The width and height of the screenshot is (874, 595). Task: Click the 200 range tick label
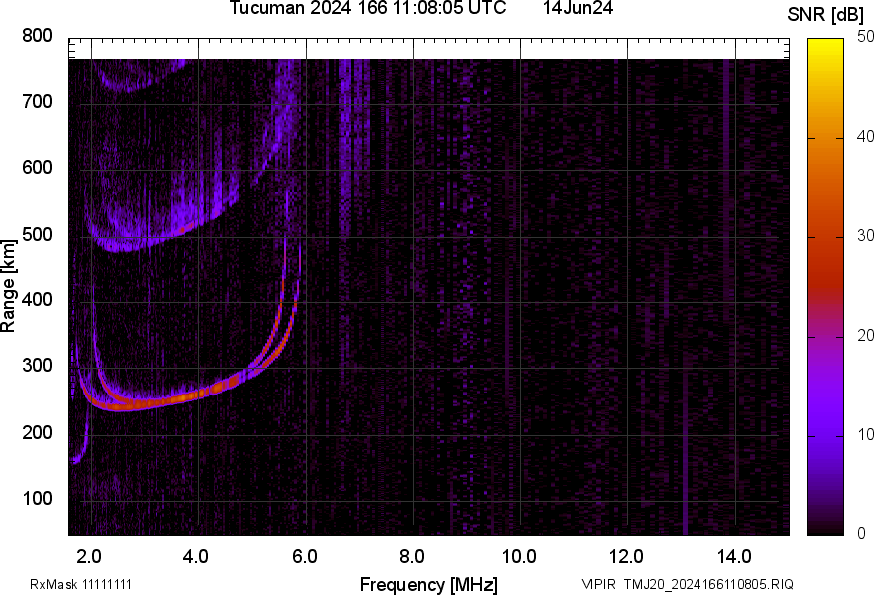[37, 433]
